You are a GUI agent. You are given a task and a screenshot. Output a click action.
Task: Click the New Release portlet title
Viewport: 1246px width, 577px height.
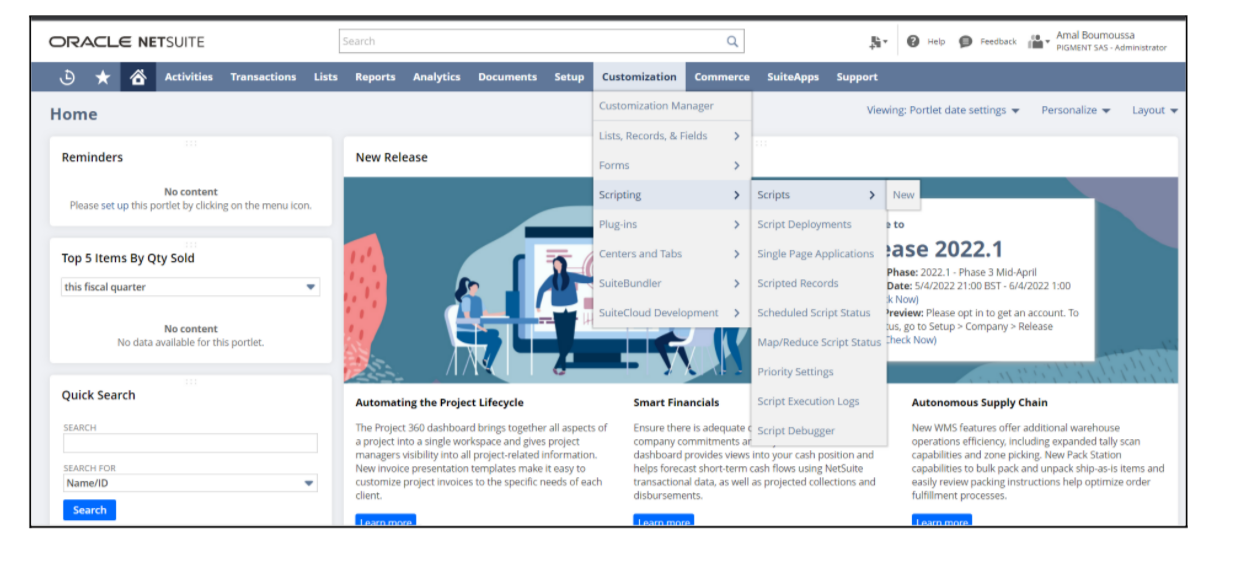[391, 157]
